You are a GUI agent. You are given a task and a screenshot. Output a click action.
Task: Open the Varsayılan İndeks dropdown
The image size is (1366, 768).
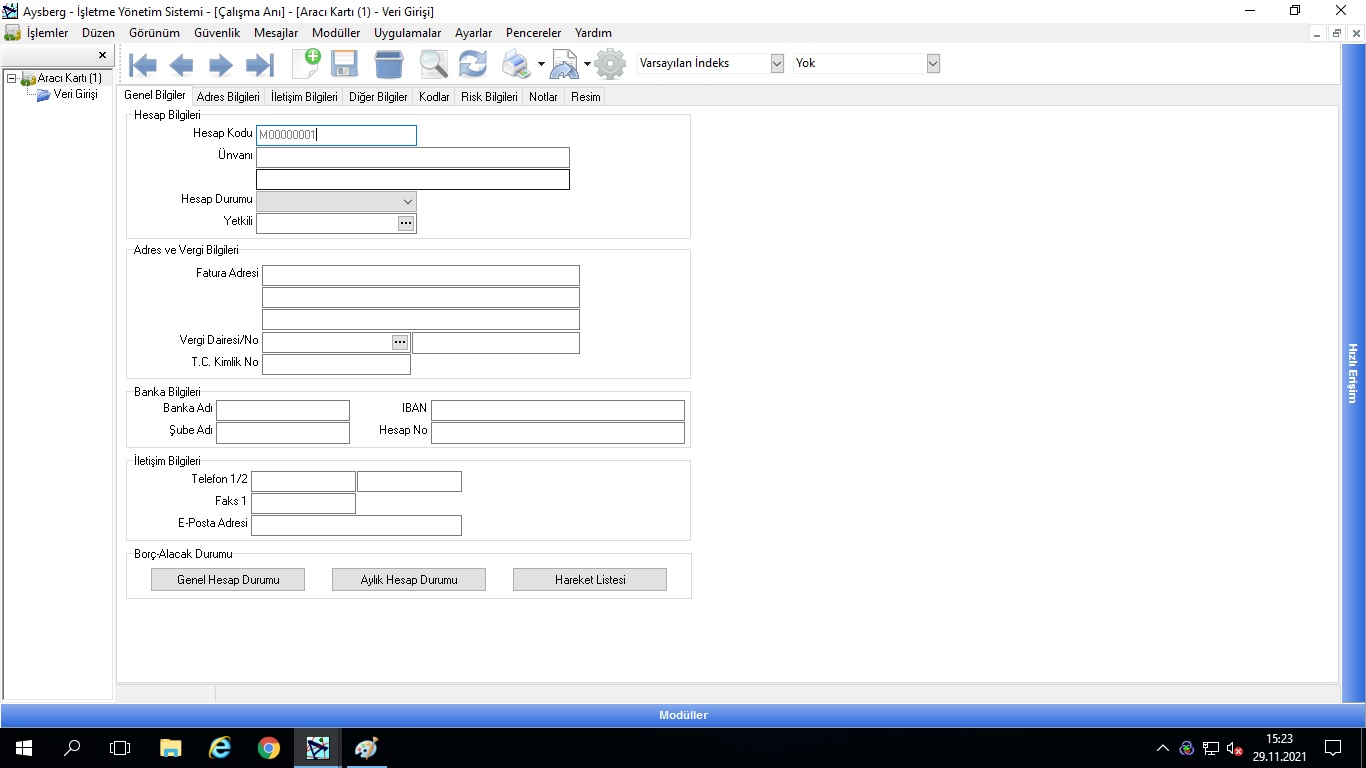point(777,63)
